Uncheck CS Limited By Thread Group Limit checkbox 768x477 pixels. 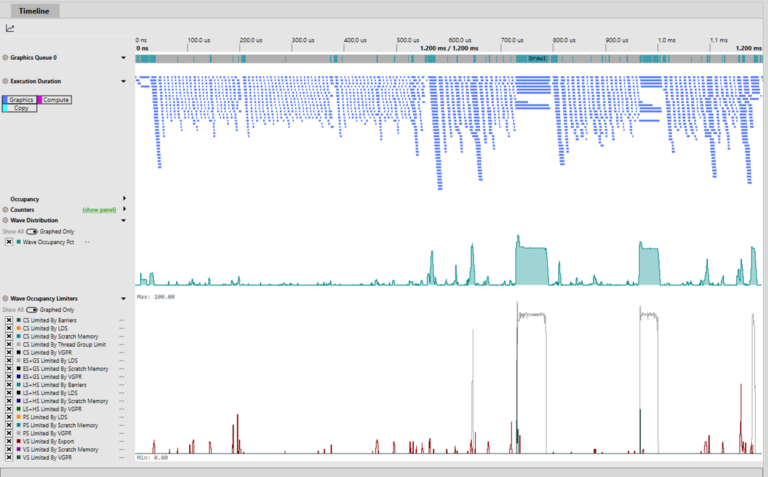9,344
